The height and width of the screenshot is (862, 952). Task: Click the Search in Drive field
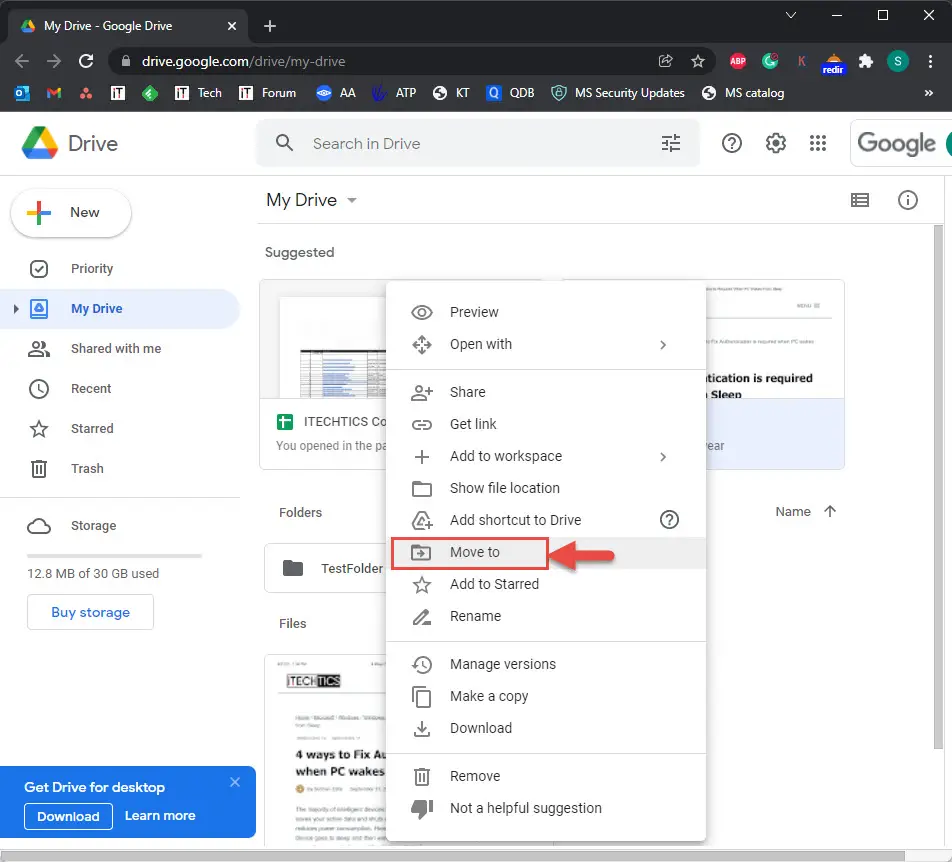point(478,143)
